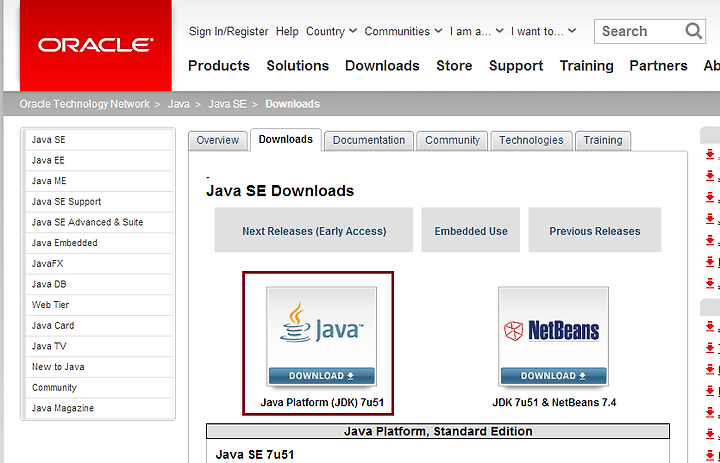Click the Oracle logo
Viewport: 720px width, 463px height.
pyautogui.click(x=96, y=45)
